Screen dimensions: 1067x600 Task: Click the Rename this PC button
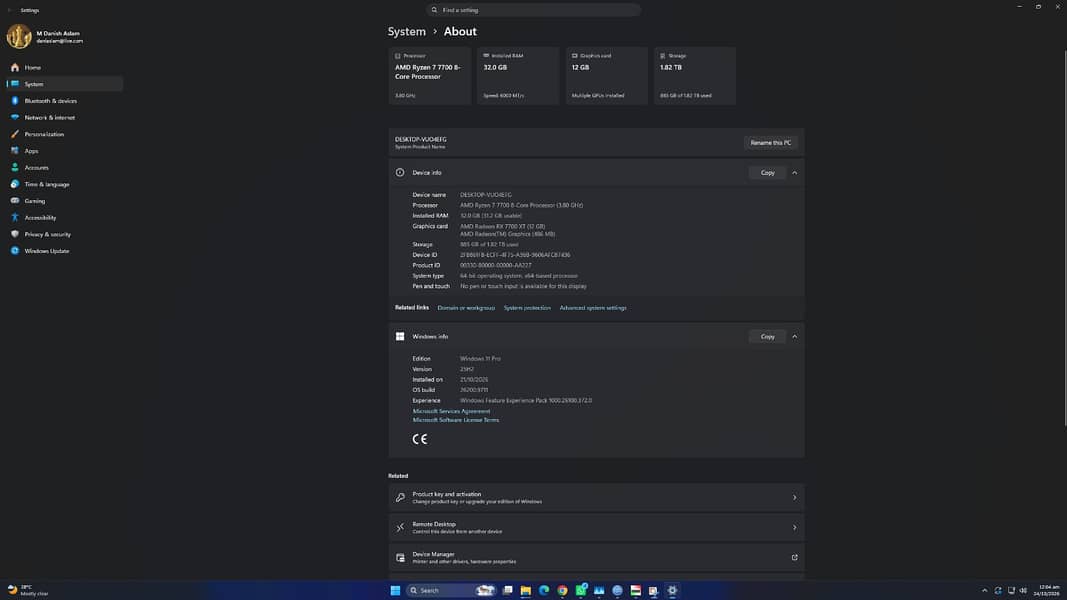click(770, 143)
